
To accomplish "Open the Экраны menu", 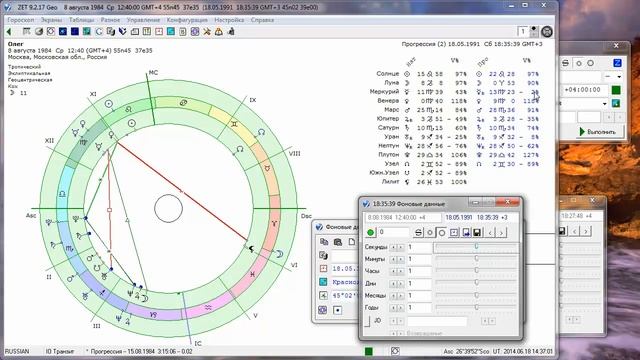I will 51,20.
